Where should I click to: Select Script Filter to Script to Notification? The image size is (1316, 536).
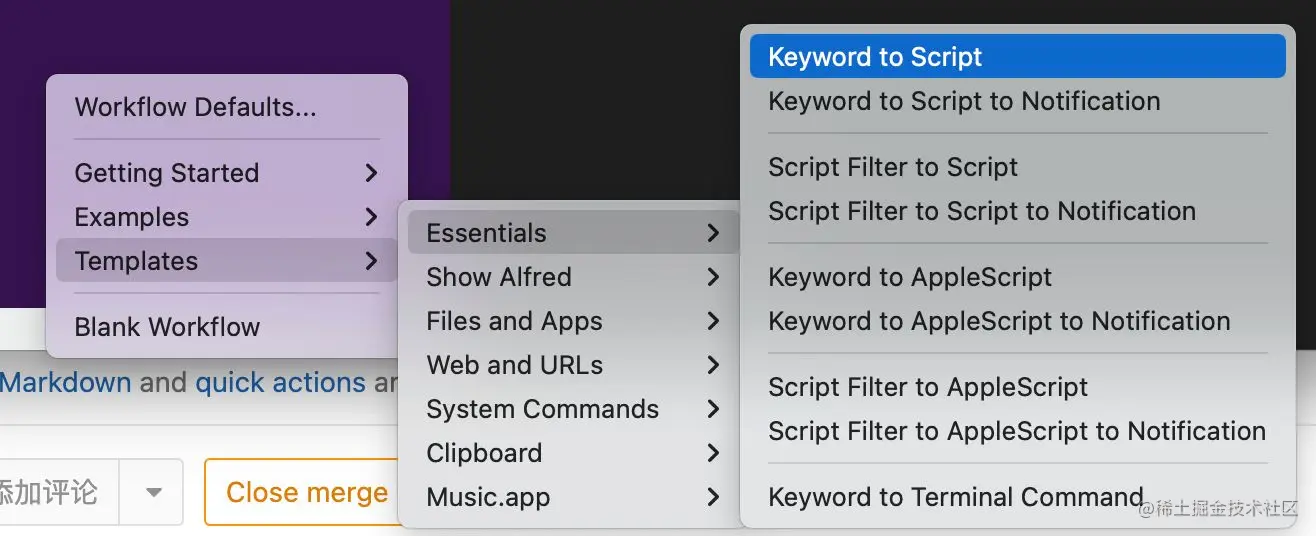point(981,211)
